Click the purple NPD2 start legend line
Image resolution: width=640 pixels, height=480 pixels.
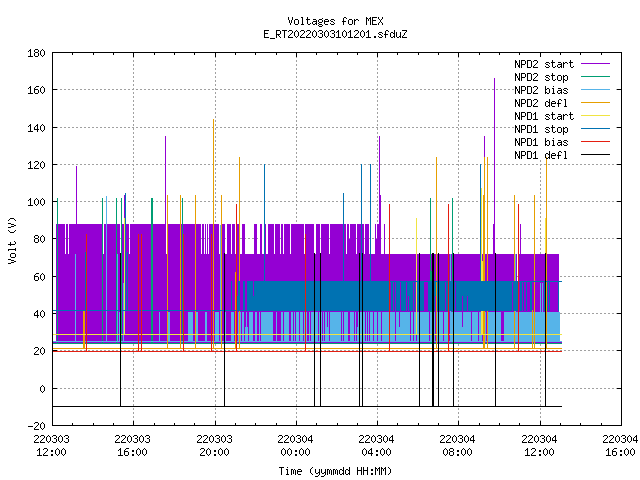click(x=595, y=64)
